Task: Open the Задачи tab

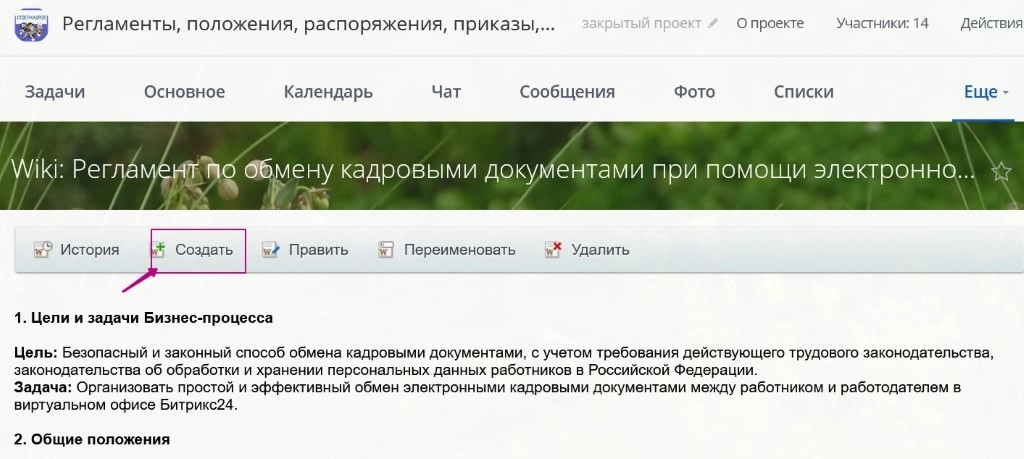Action: [55, 92]
